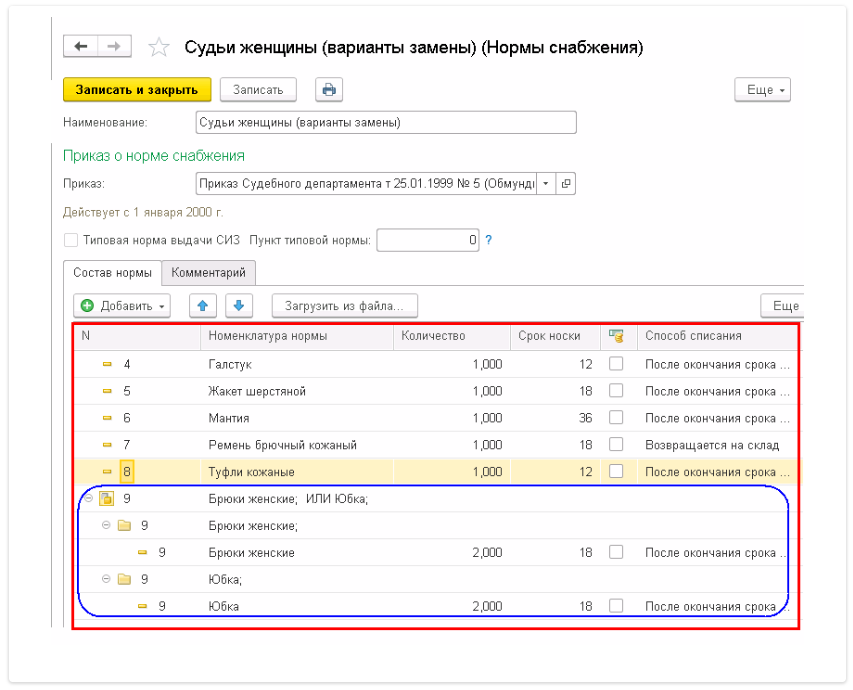This screenshot has height=690, width=853.
Task: Click the print icon button
Action: [x=329, y=90]
